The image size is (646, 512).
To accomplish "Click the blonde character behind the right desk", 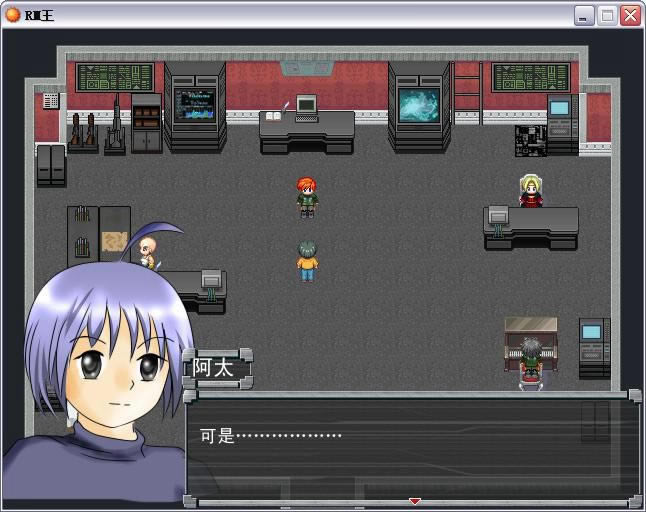I will coord(530,190).
